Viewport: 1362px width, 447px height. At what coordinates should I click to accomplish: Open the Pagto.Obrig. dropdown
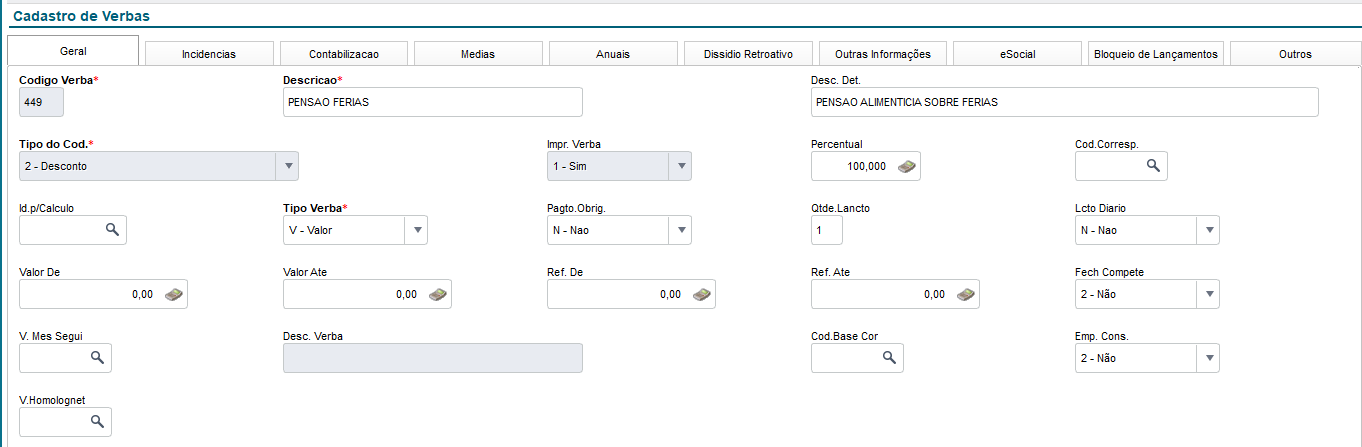click(x=619, y=230)
